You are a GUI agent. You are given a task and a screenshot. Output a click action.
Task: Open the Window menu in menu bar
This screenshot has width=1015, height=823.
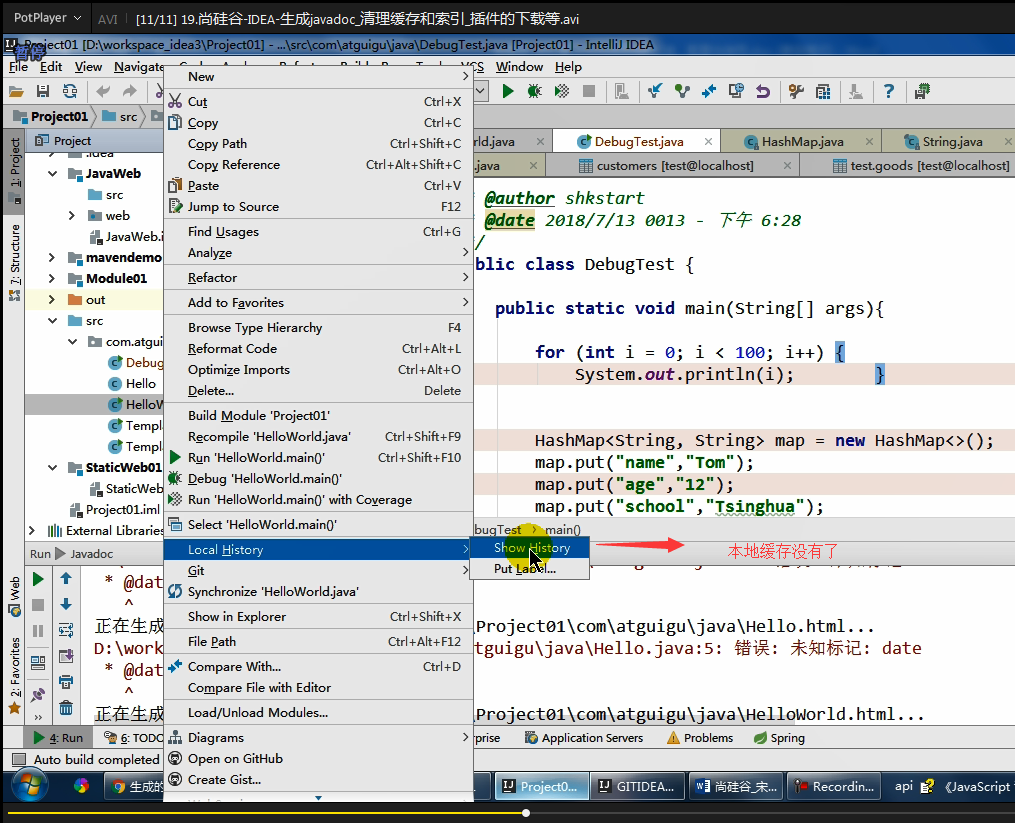(519, 67)
